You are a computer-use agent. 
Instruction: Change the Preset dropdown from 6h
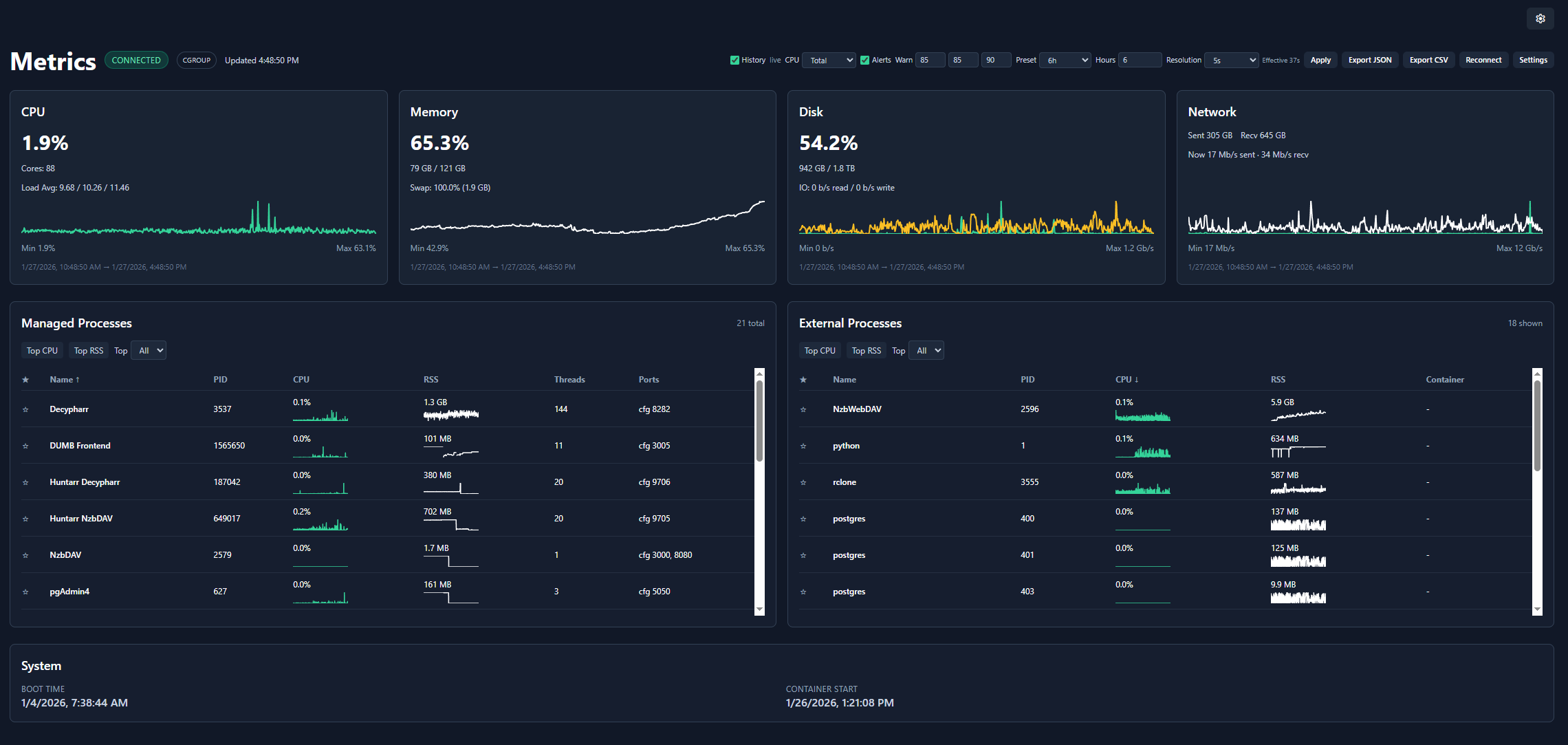(1065, 60)
